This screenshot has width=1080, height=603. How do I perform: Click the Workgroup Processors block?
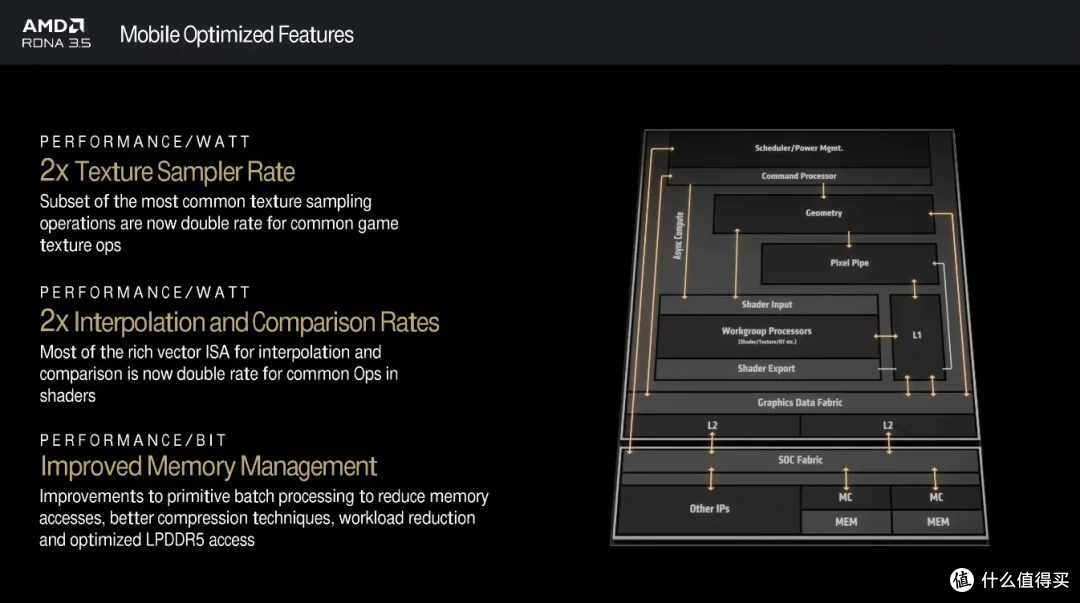766,335
